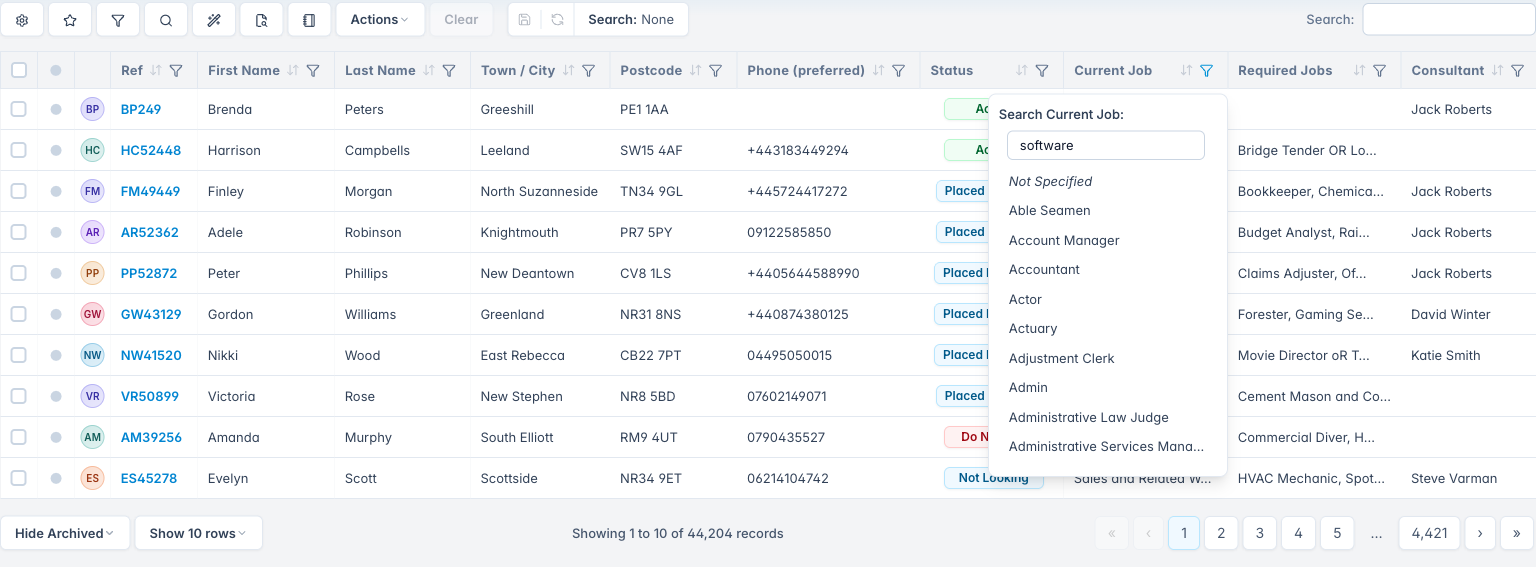Click the top-right Search input box
The width and height of the screenshot is (1536, 567).
(x=1449, y=19)
